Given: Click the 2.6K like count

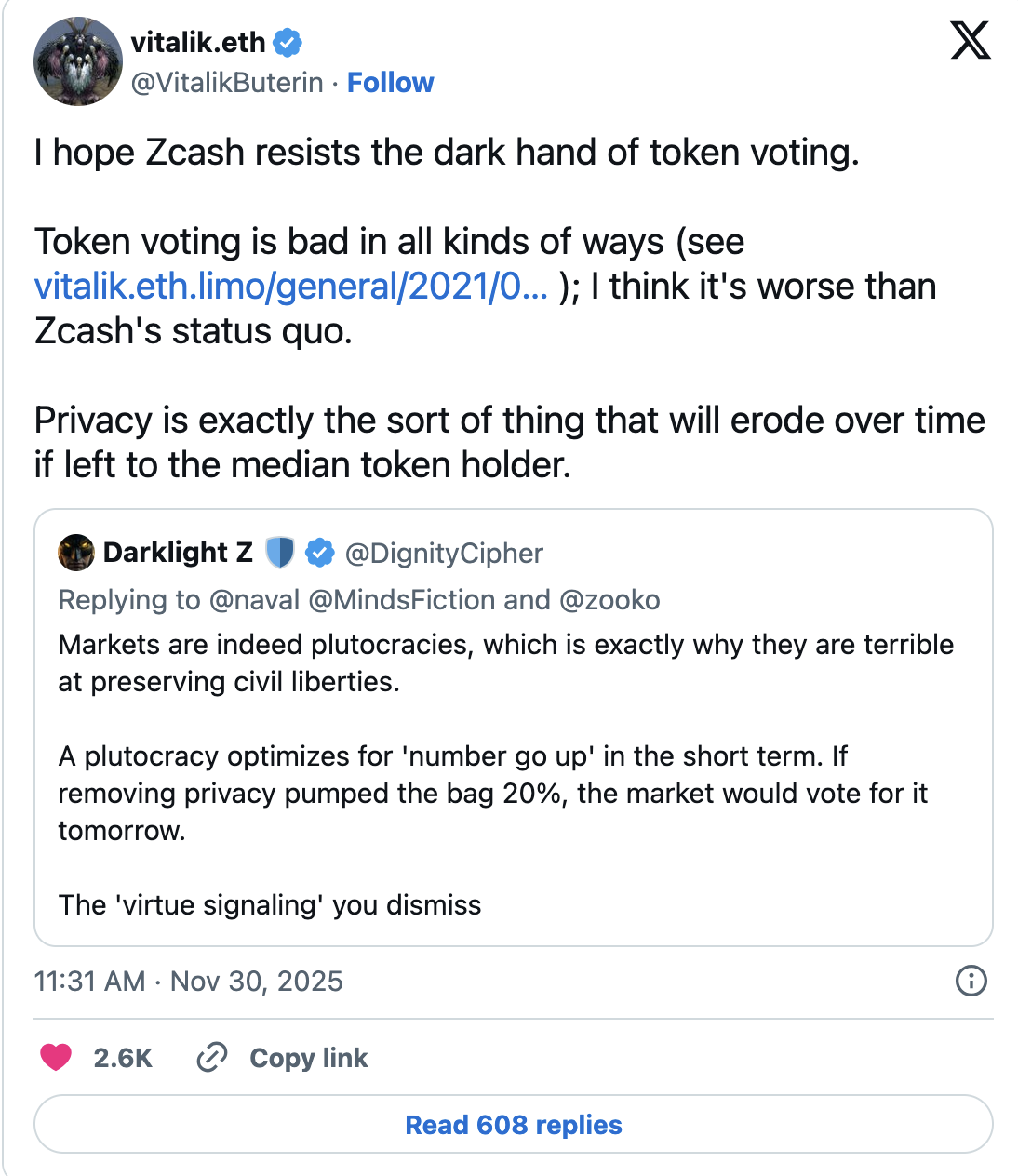Looking at the screenshot, I should pos(122,1058).
